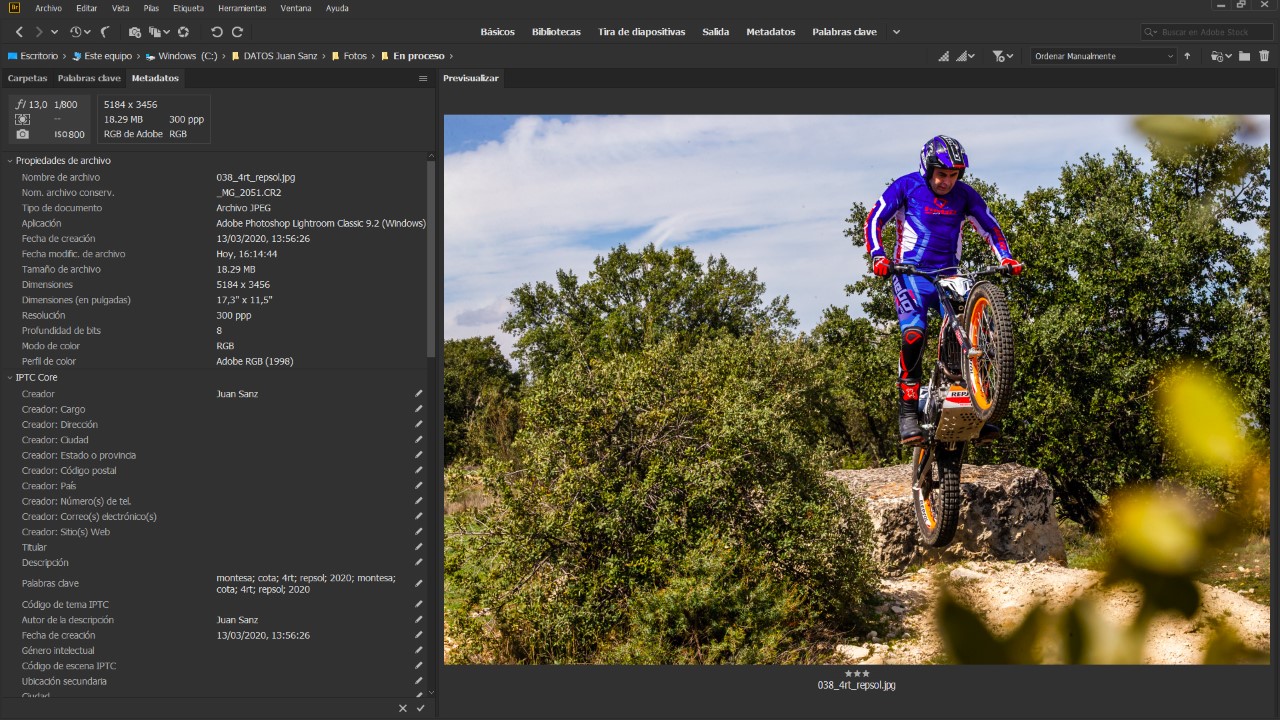Open the recent files clock menu
1280x720 pixels.
point(79,32)
